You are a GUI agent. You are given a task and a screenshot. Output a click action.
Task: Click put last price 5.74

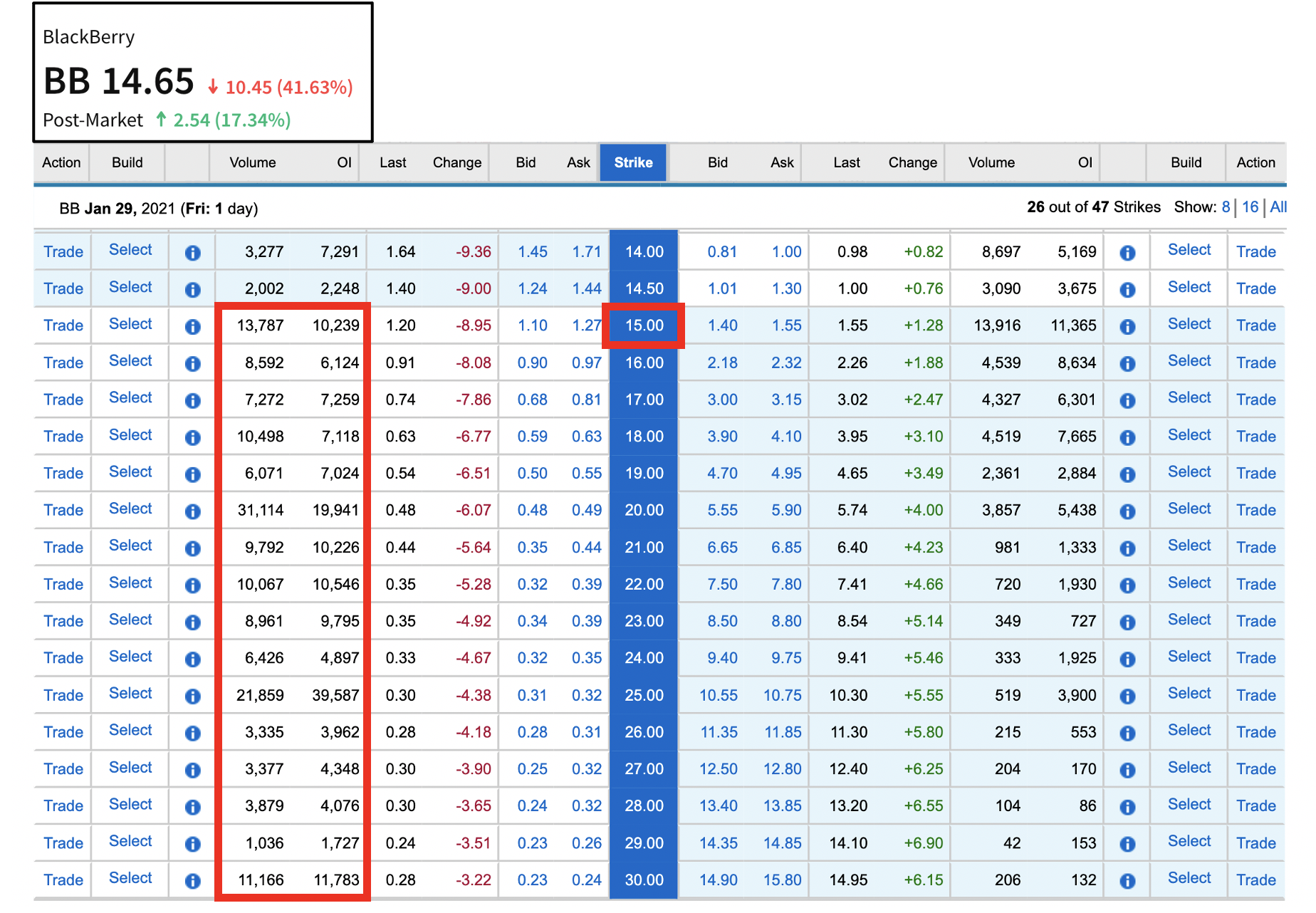852,510
